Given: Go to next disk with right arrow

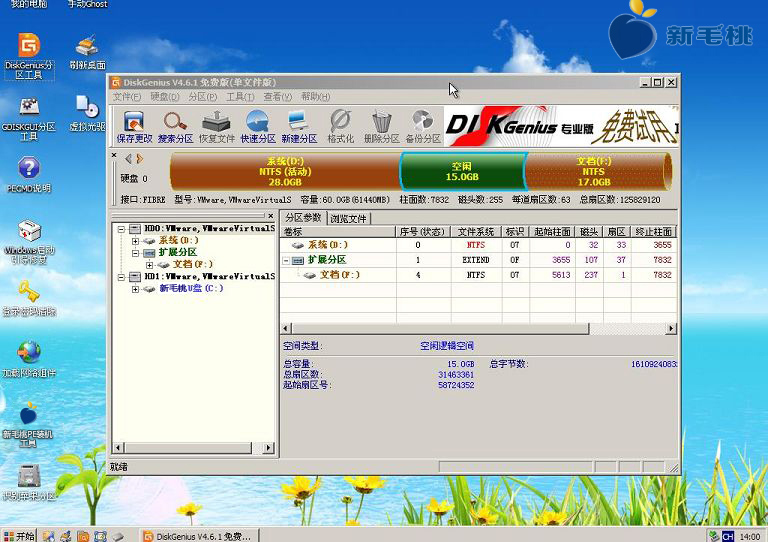Looking at the screenshot, I should click(140, 159).
